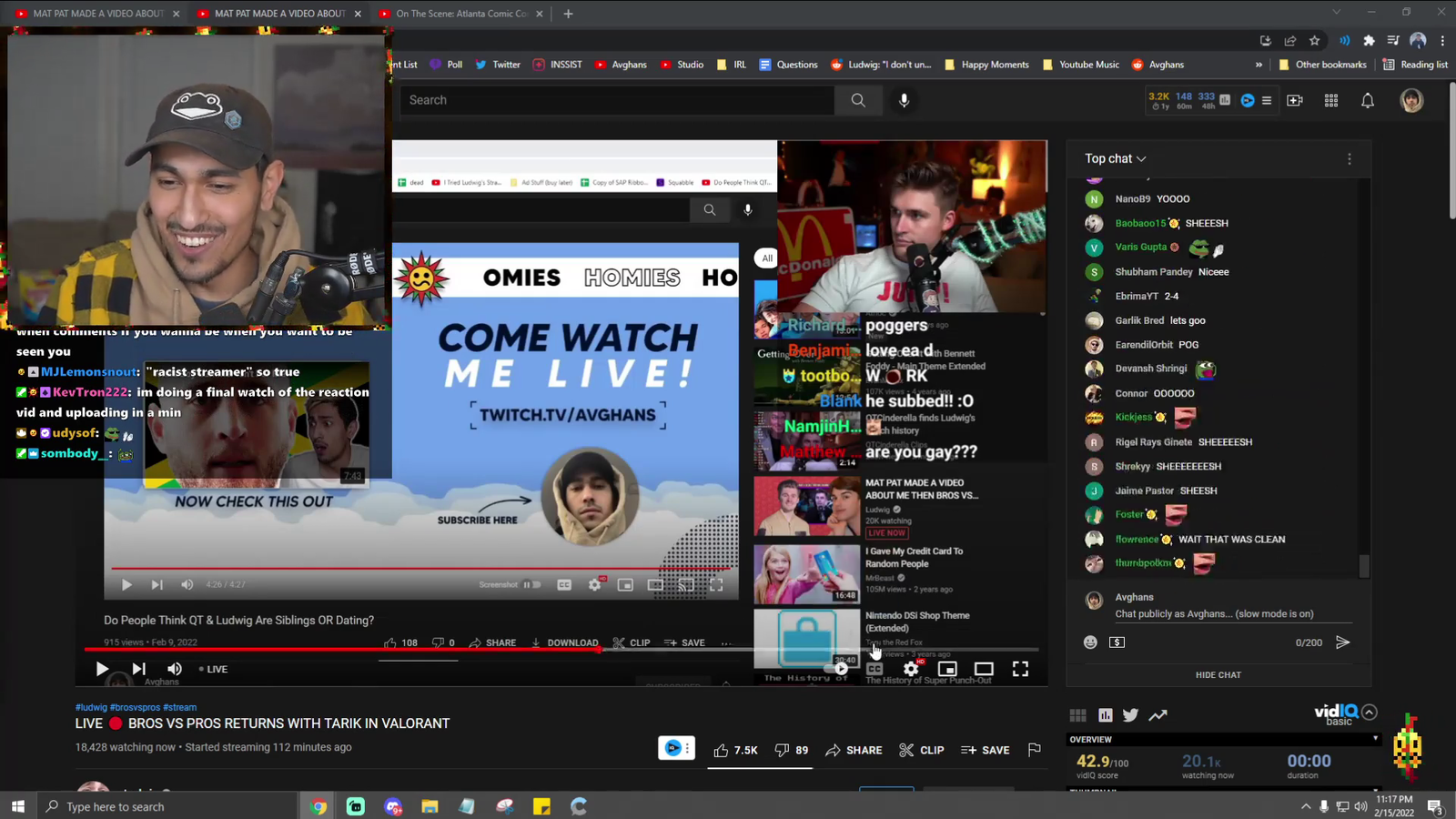Click the live chat scrollbar

1364,567
